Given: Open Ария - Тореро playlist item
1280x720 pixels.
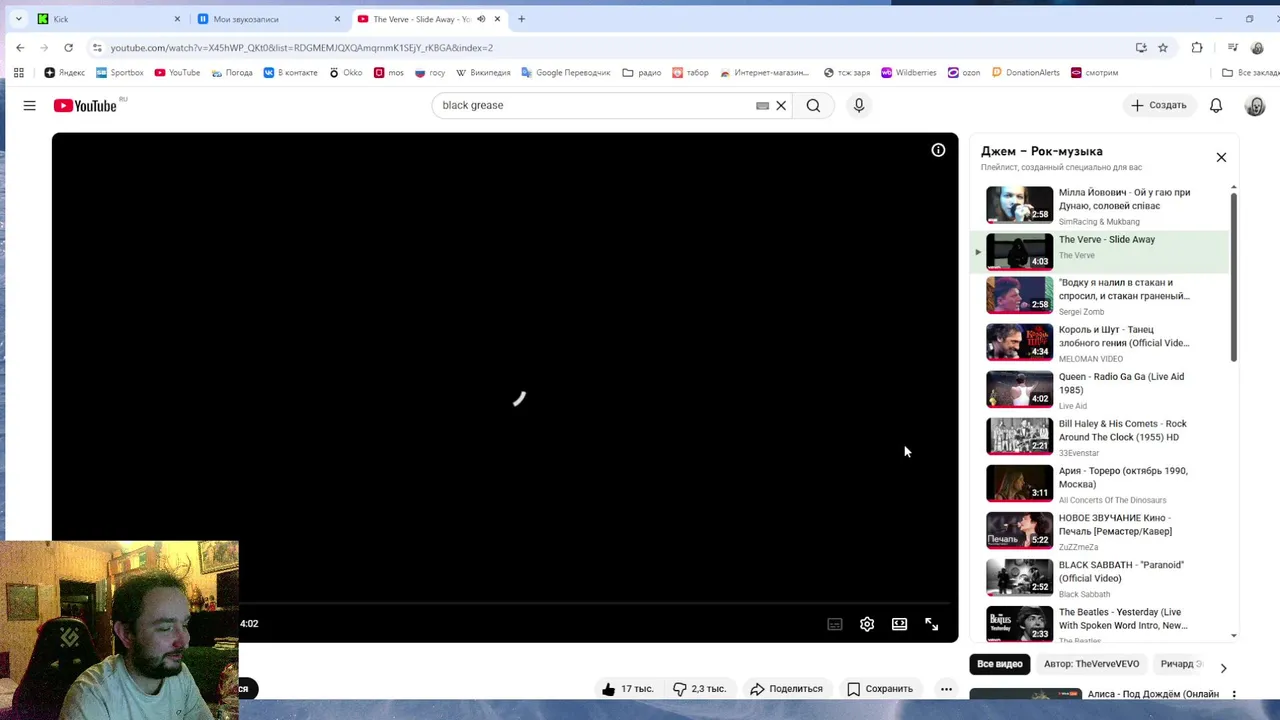Looking at the screenshot, I should (x=1100, y=484).
